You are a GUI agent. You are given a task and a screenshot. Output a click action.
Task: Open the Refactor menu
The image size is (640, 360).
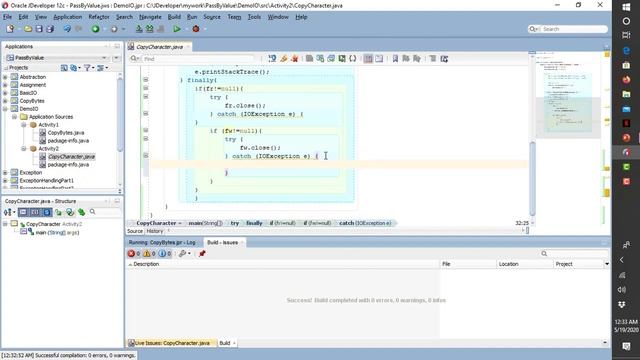tap(99, 17)
